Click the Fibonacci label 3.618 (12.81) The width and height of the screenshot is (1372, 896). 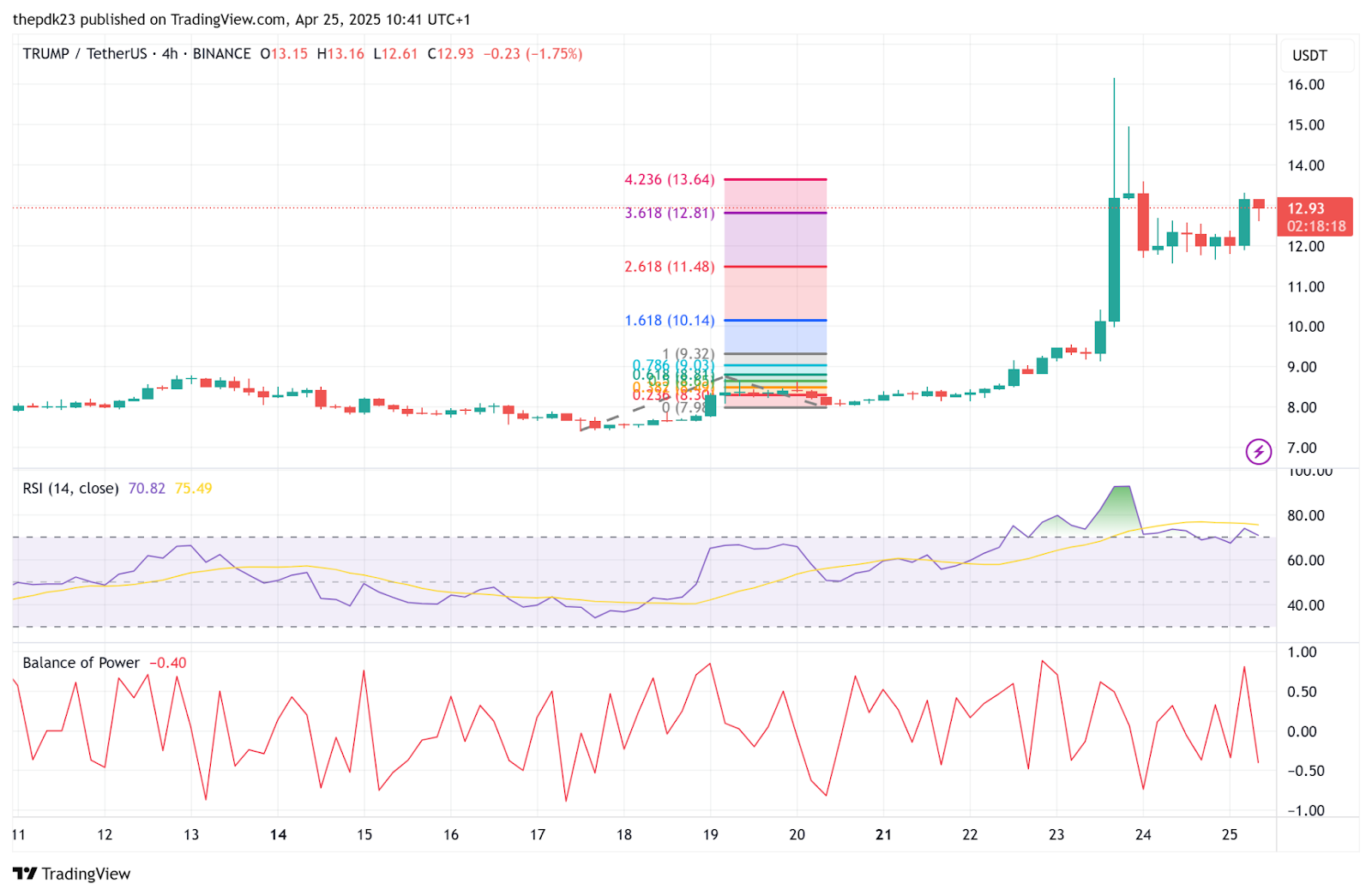(x=669, y=213)
